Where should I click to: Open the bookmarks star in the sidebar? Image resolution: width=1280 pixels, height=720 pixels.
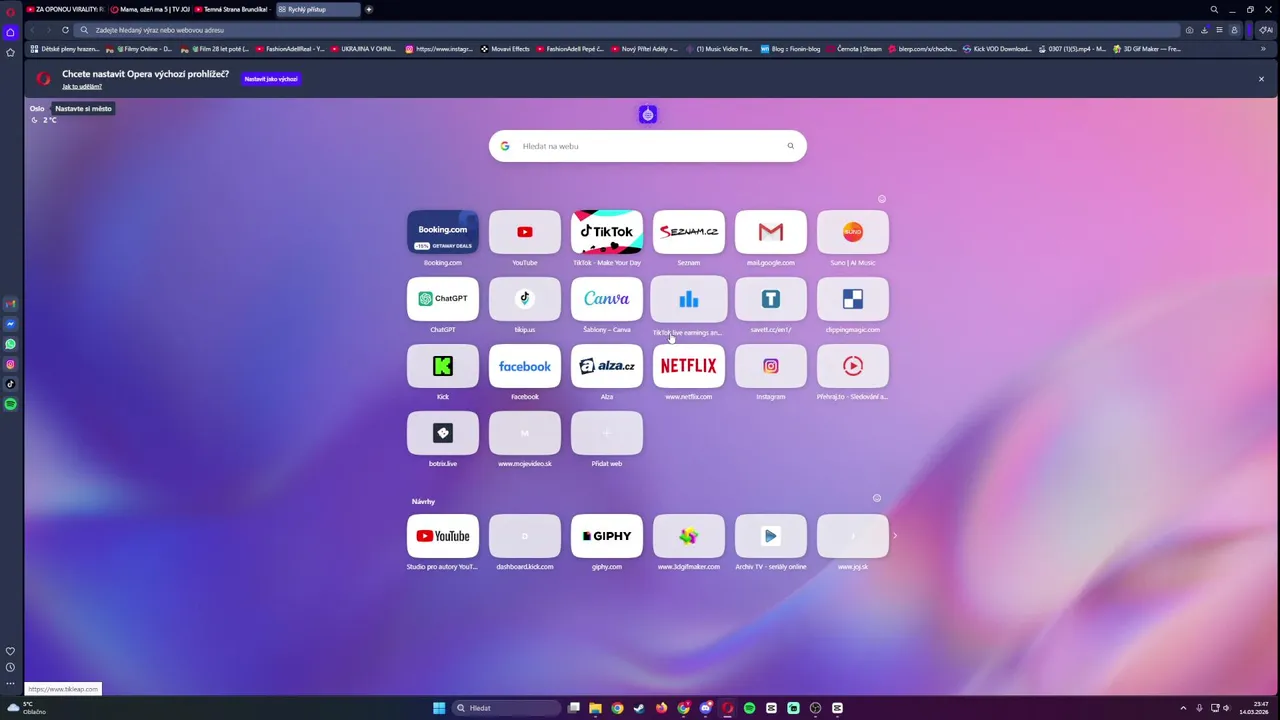coord(11,52)
